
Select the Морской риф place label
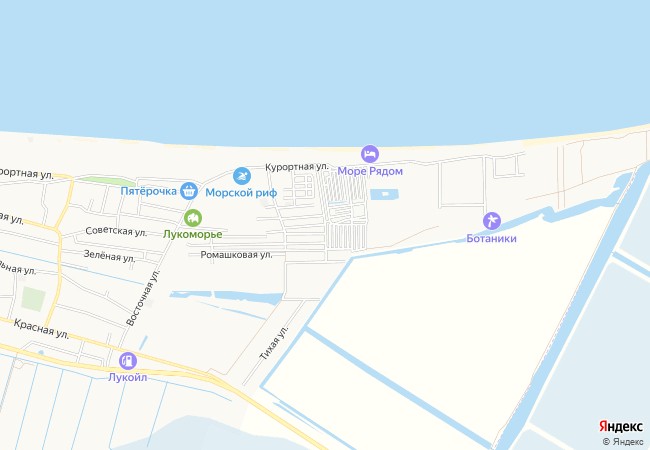click(x=241, y=193)
